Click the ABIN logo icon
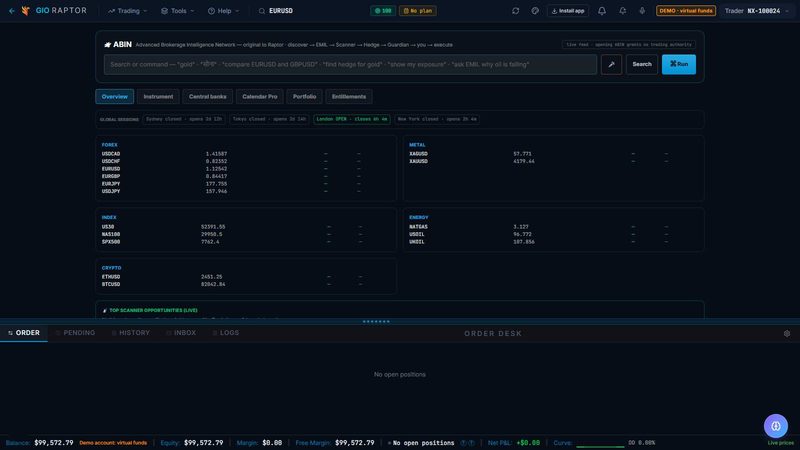Viewport: 800px width, 450px height. (108, 45)
